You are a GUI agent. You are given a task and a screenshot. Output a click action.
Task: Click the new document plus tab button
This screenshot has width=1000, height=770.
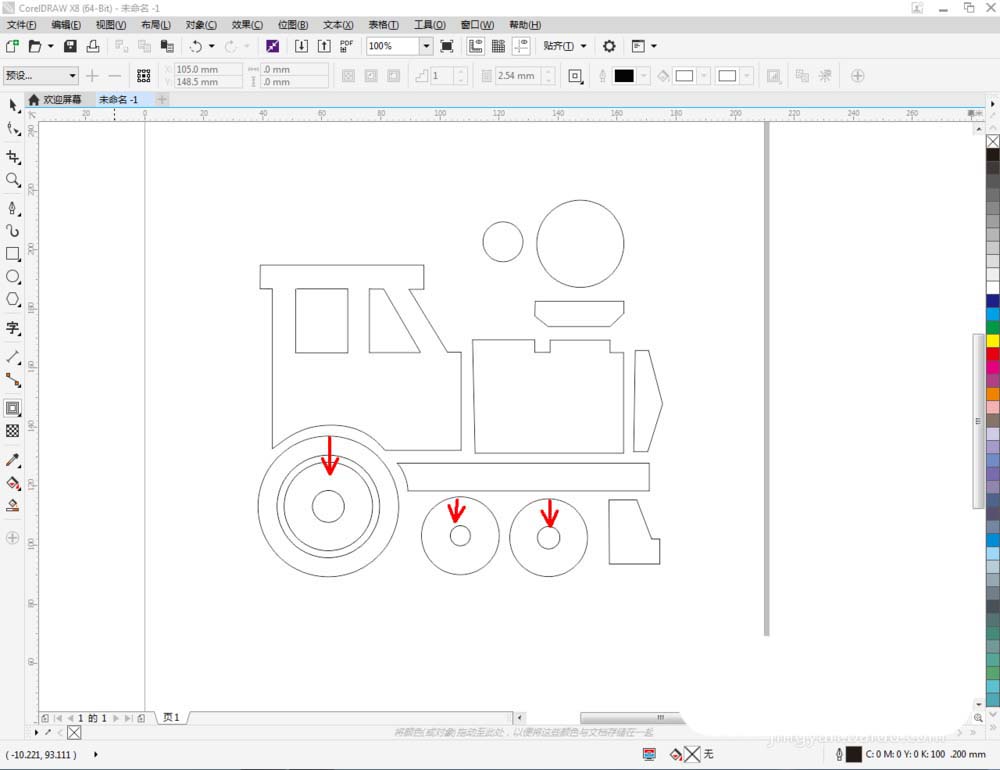tap(162, 100)
